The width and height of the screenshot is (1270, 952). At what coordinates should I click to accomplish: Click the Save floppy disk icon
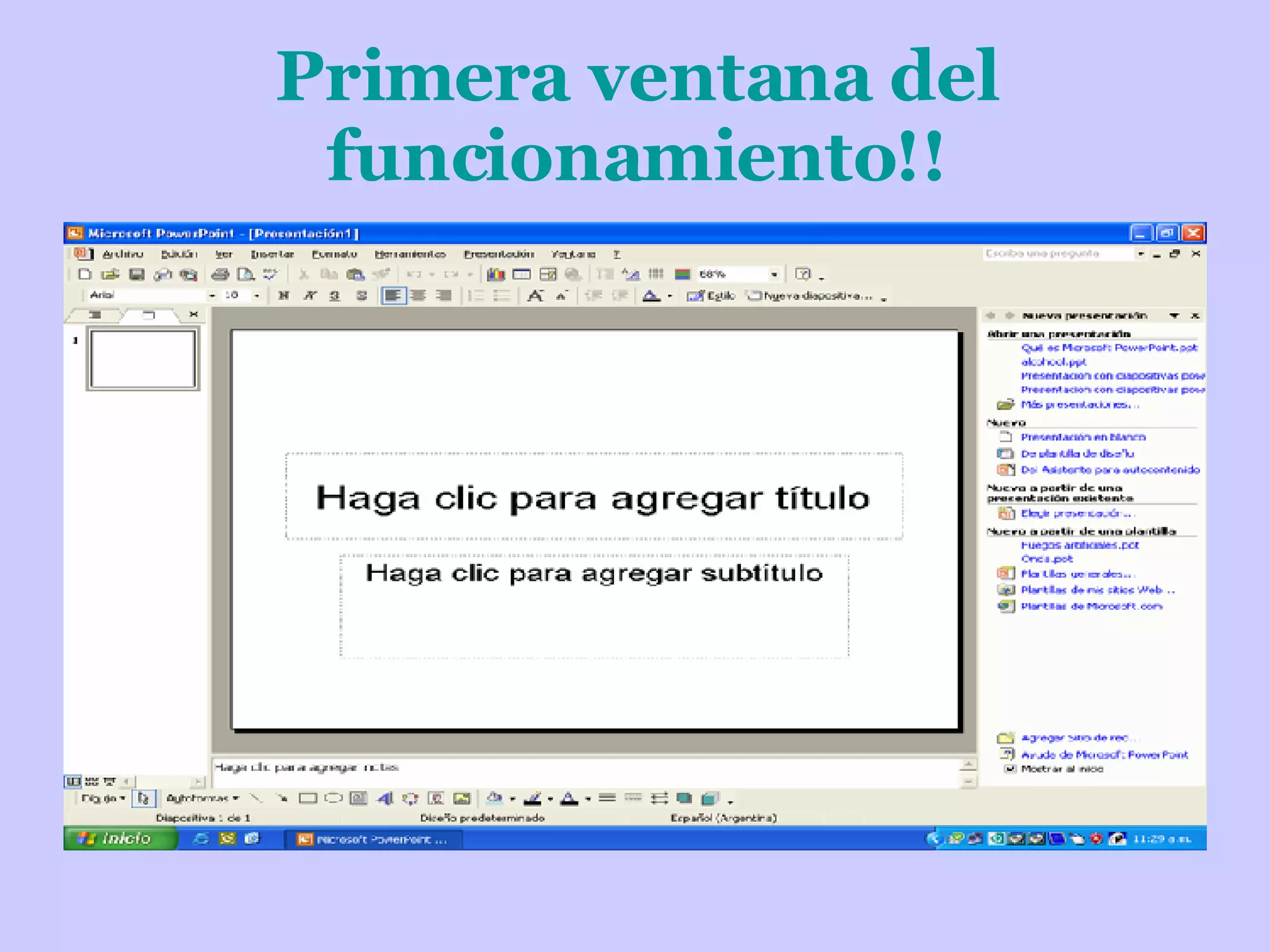pos(136,274)
